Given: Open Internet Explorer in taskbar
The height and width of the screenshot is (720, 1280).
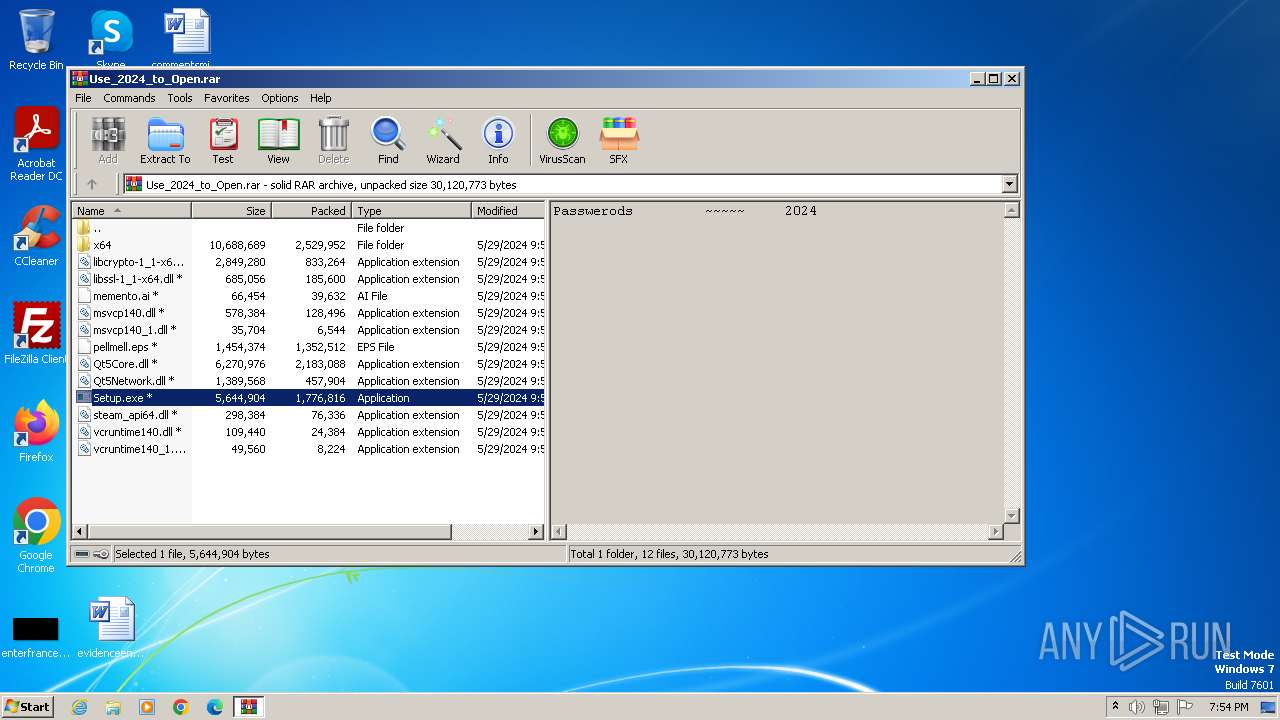Looking at the screenshot, I should coord(79,707).
